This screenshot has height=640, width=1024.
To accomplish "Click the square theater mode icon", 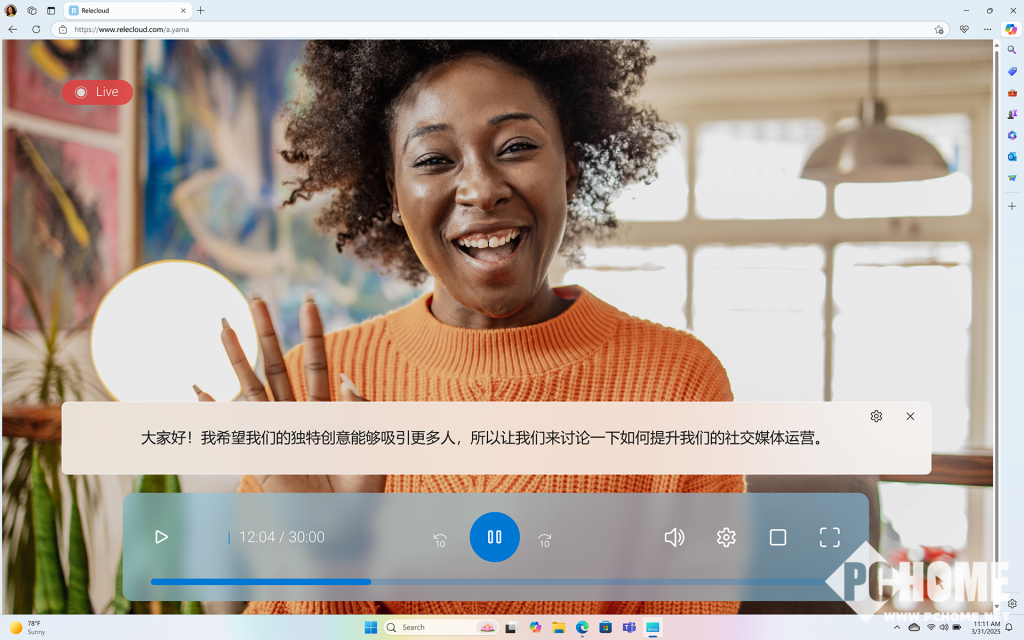I will click(x=778, y=537).
